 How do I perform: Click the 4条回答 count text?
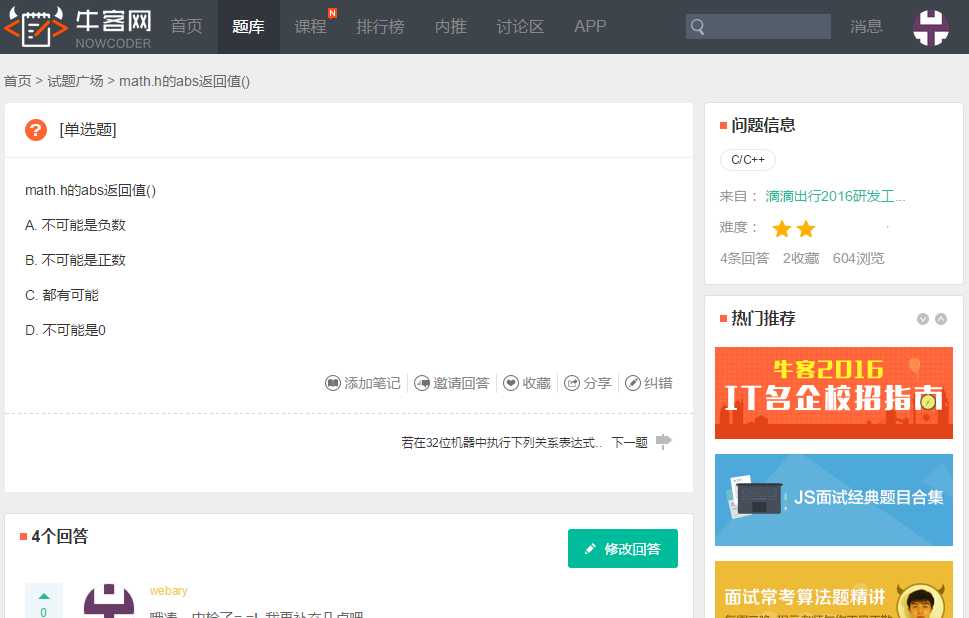745,258
